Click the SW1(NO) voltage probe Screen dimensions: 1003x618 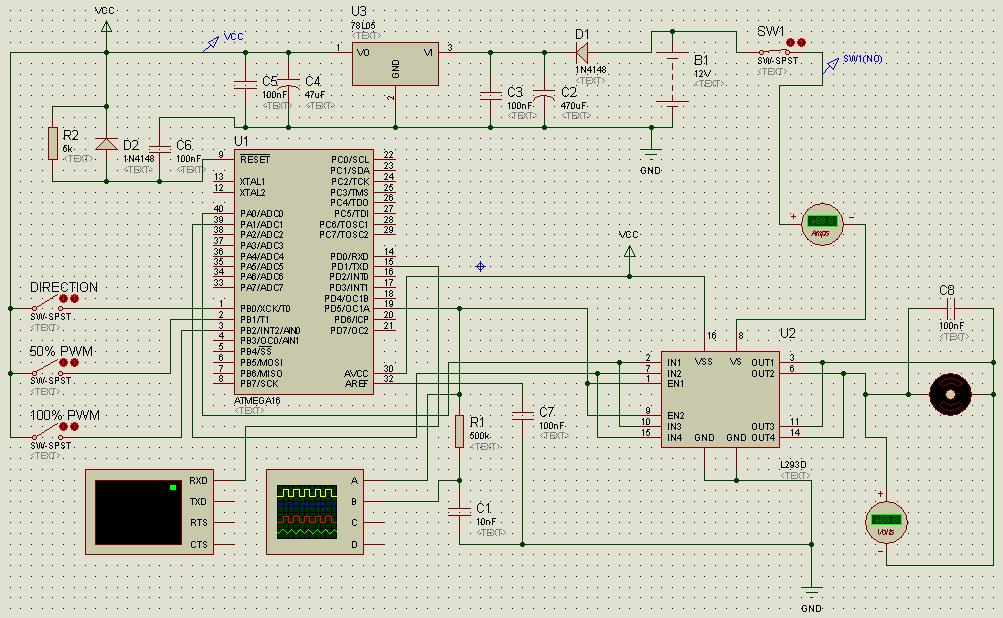tap(830, 66)
